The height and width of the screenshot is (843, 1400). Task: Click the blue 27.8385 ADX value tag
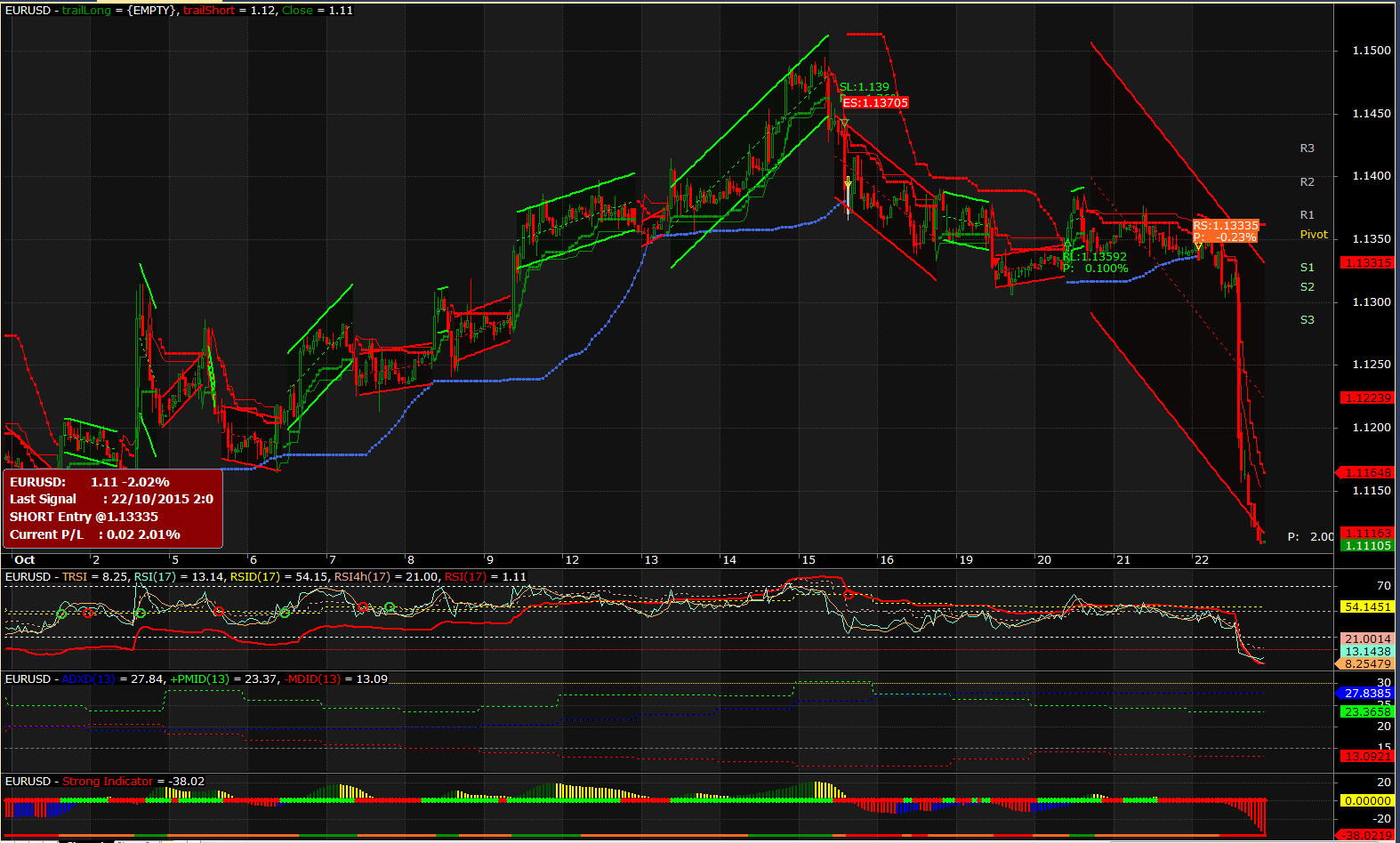[1365, 693]
